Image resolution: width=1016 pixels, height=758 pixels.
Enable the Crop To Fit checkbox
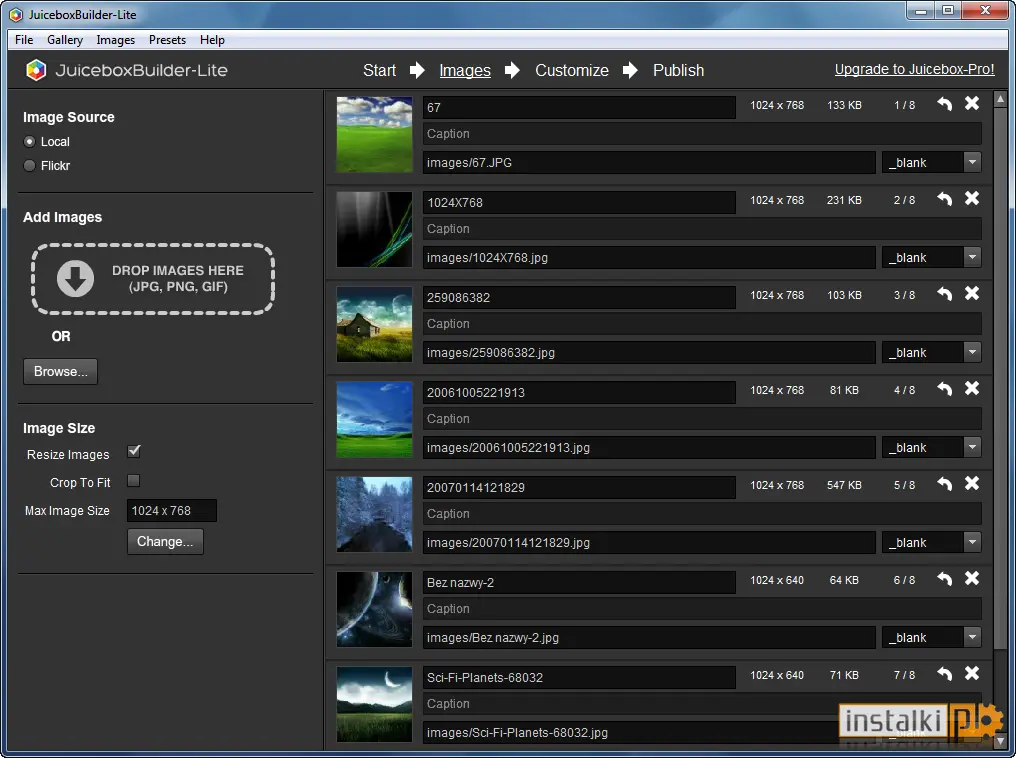coord(133,481)
